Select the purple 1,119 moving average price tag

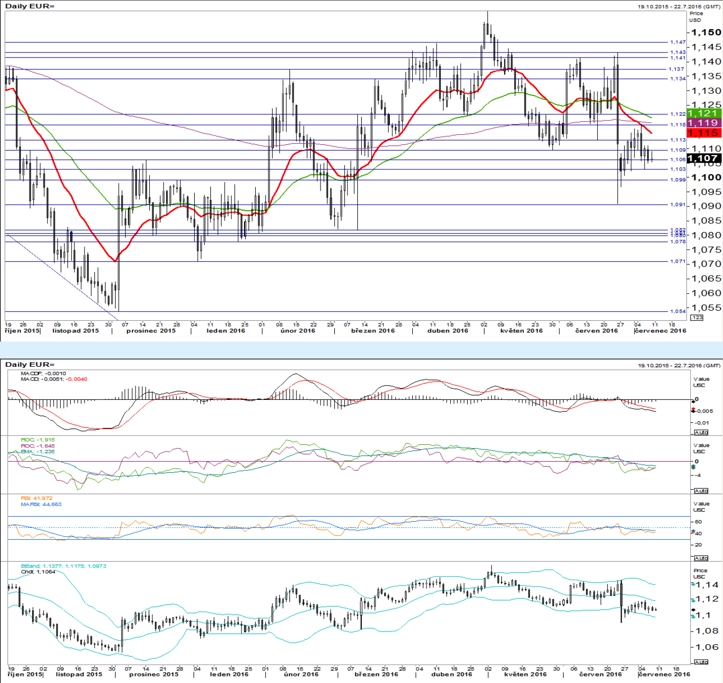pos(704,123)
